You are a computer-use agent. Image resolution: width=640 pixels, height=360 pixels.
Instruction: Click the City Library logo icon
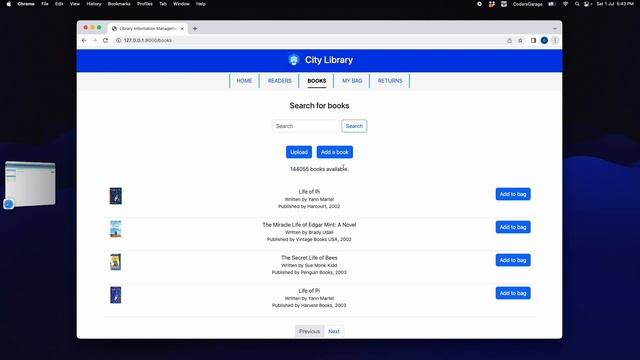(293, 60)
